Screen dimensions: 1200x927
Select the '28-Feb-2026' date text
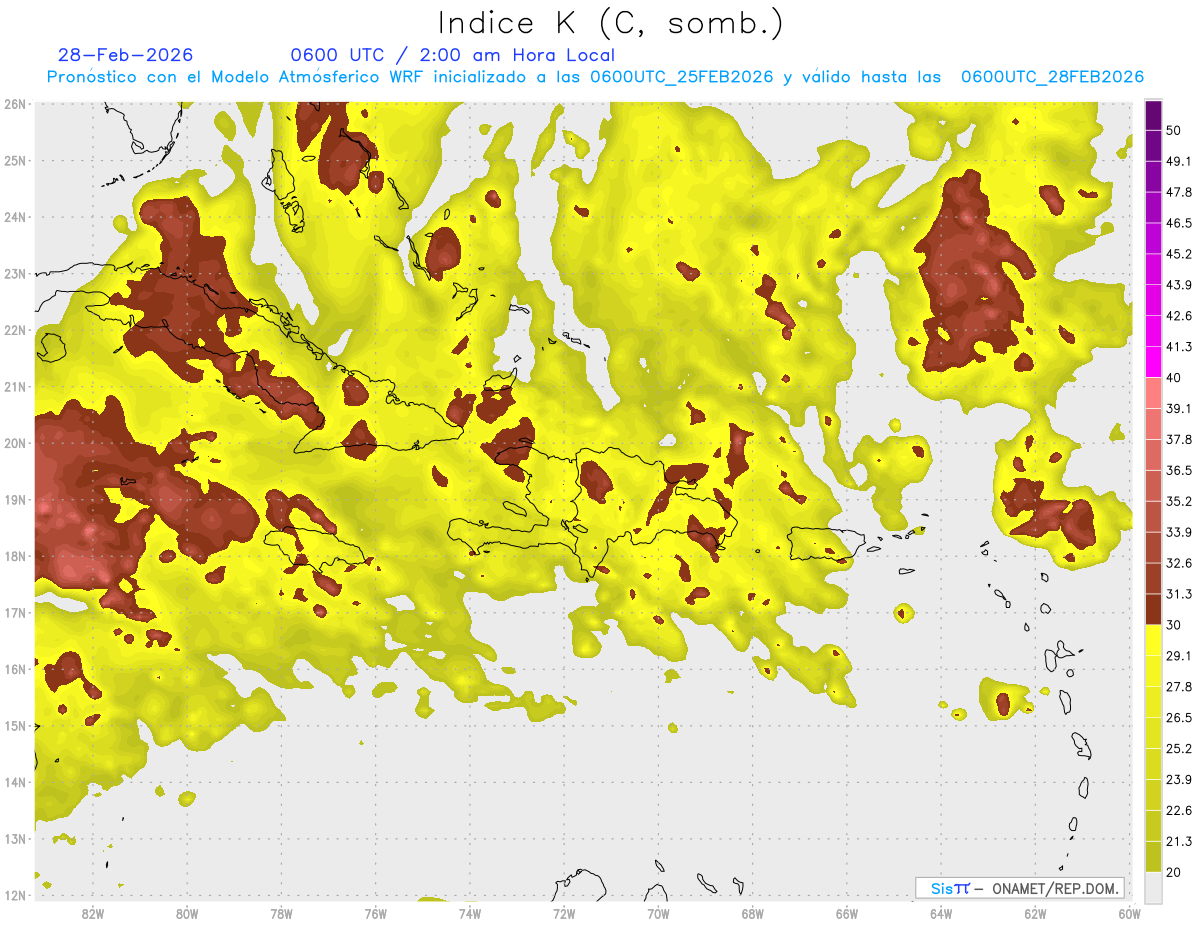coord(125,55)
